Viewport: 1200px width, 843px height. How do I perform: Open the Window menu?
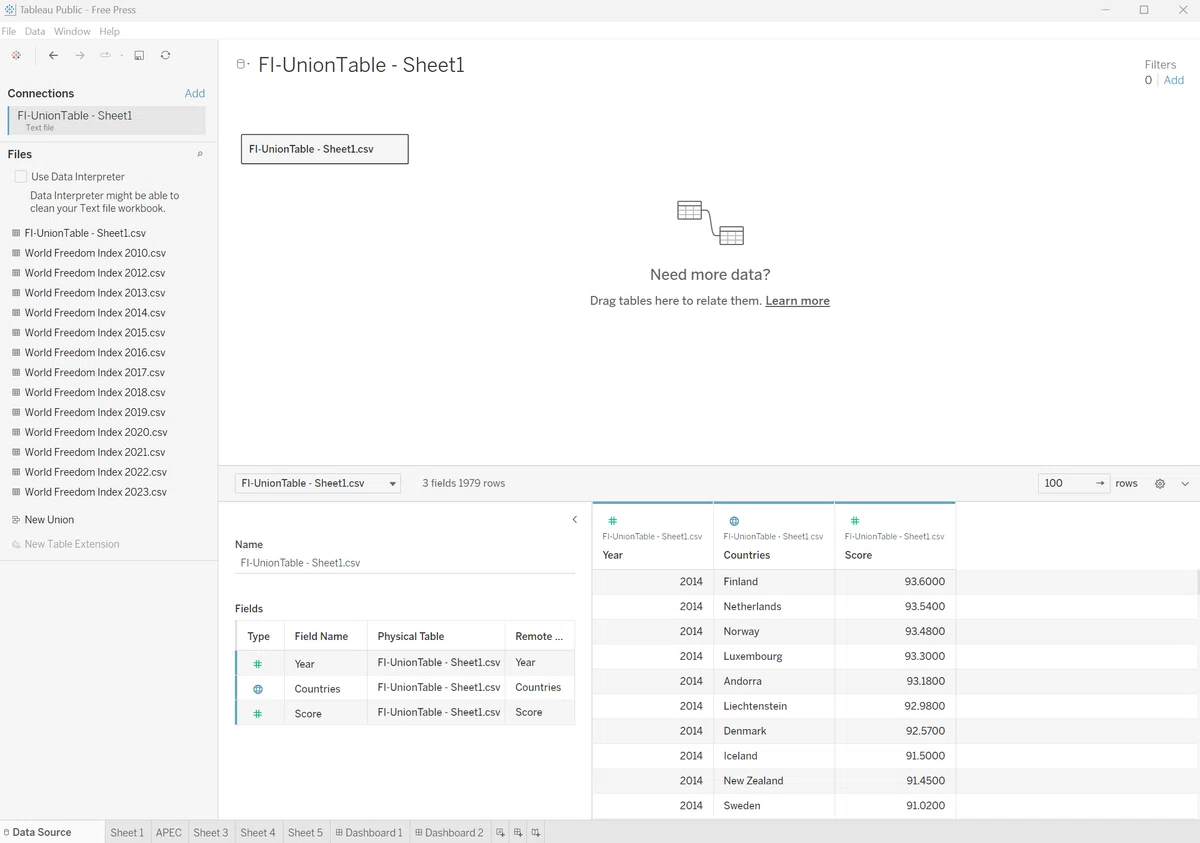72,32
